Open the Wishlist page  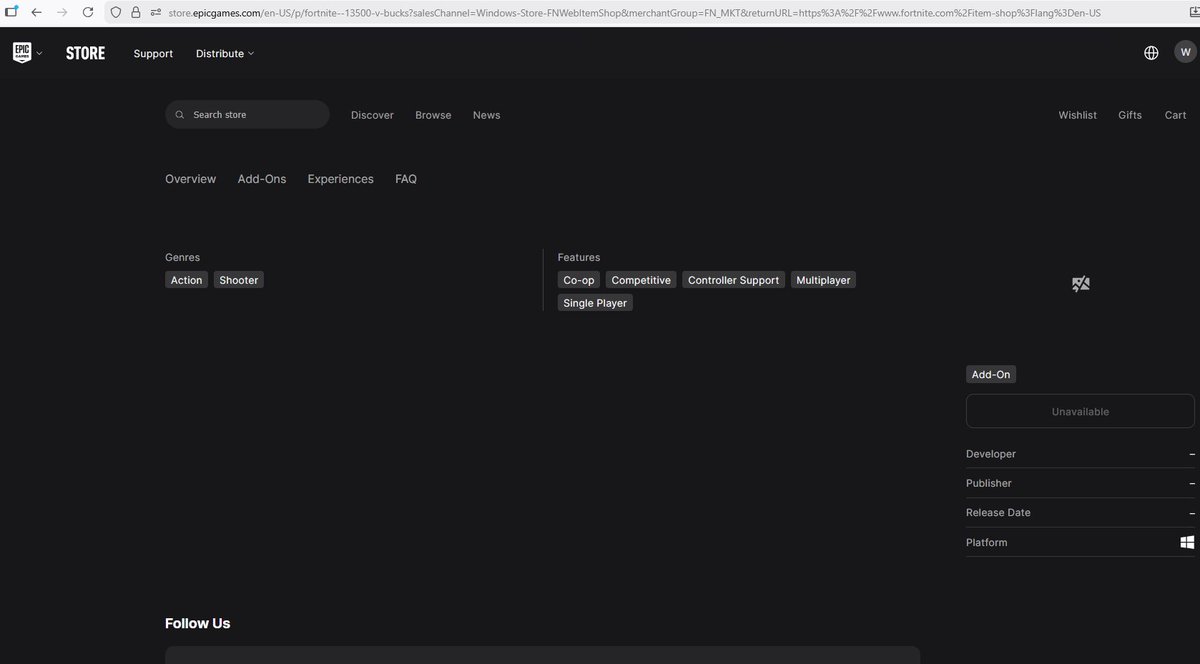[1077, 115]
